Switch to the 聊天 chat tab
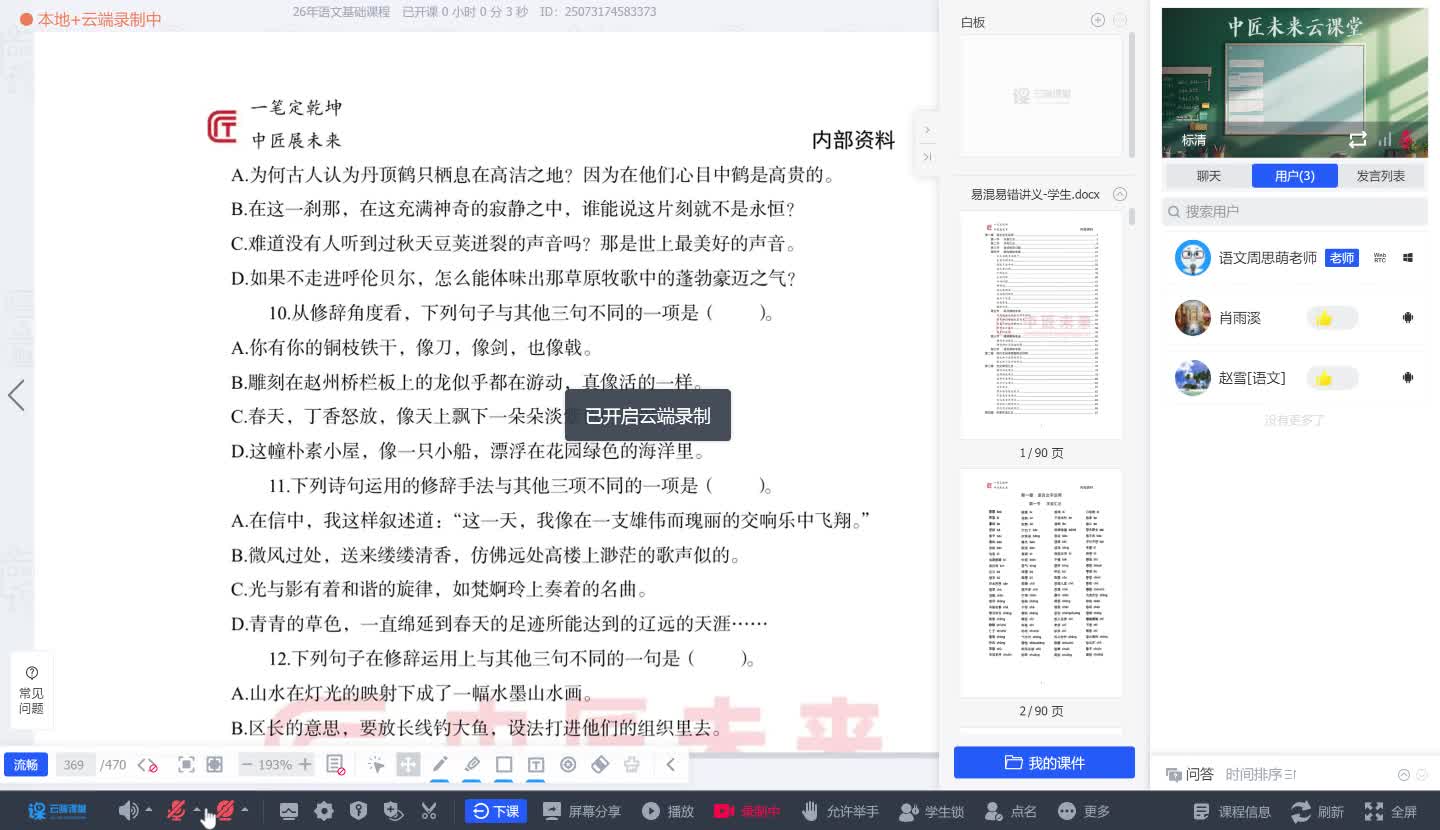1440x830 pixels. click(x=1208, y=174)
